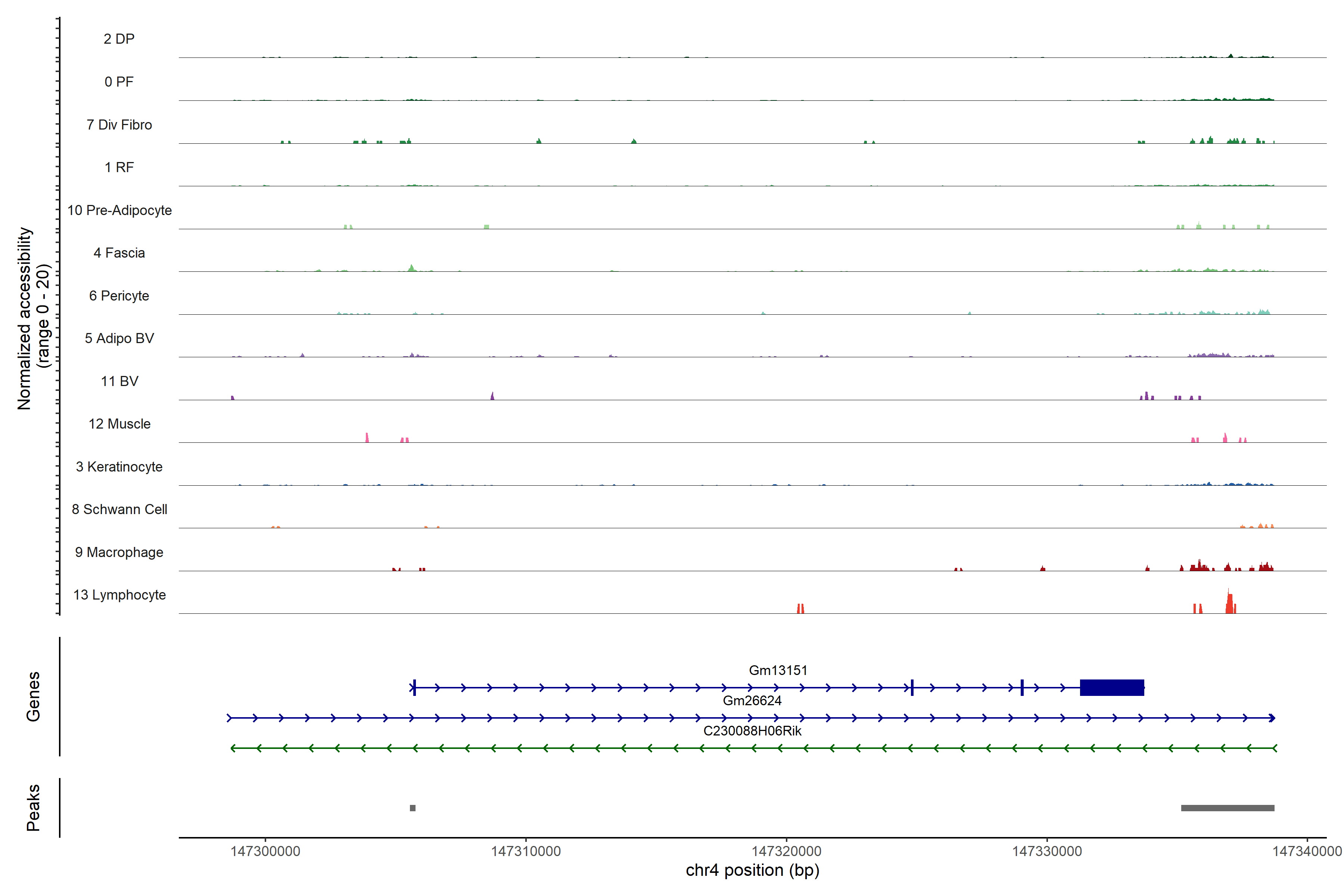1344x896 pixels.
Task: Click the 10 Pre-Adipocyte track label
Action: pyautogui.click(x=119, y=210)
